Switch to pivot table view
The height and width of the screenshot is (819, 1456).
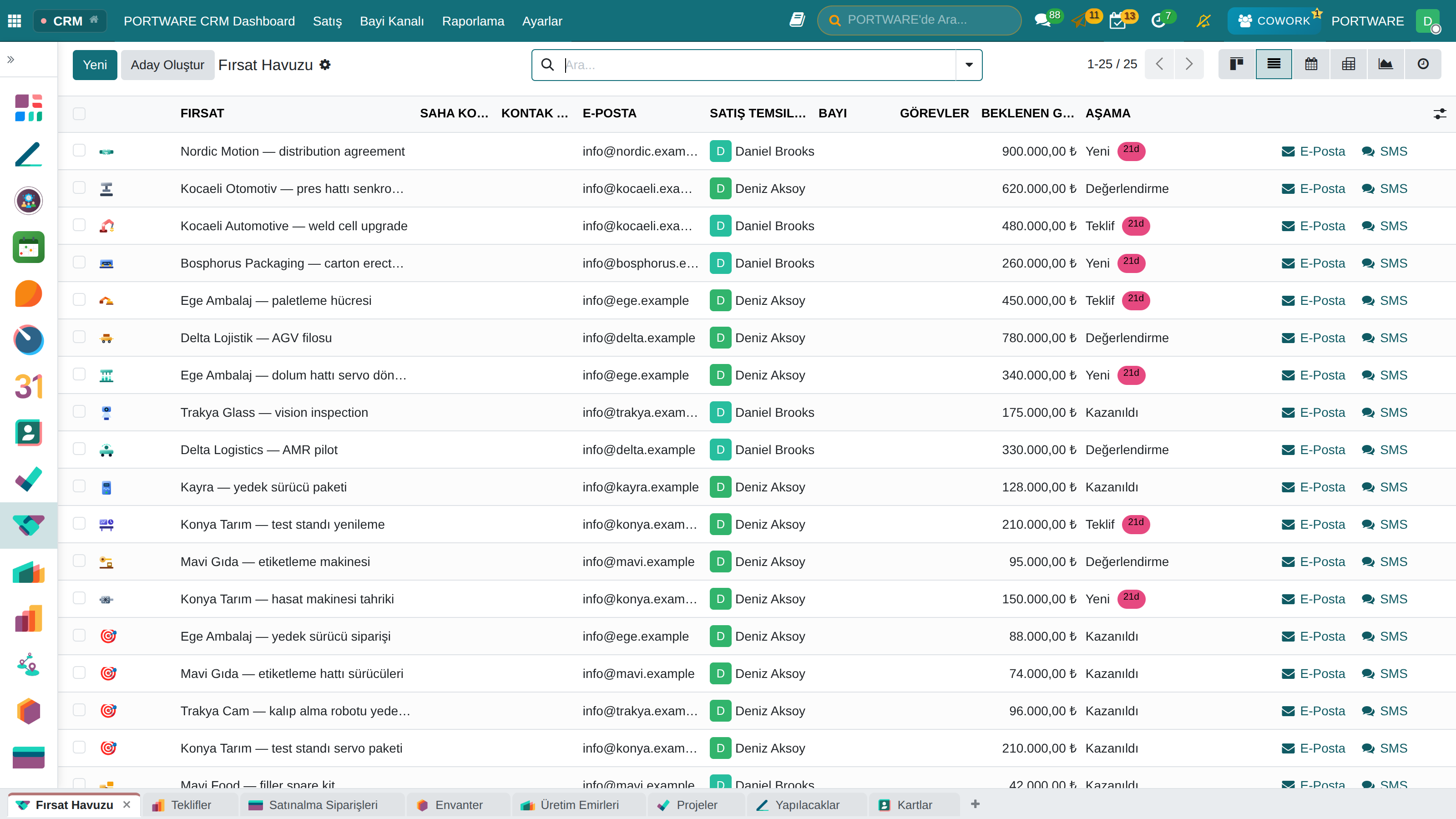point(1349,64)
